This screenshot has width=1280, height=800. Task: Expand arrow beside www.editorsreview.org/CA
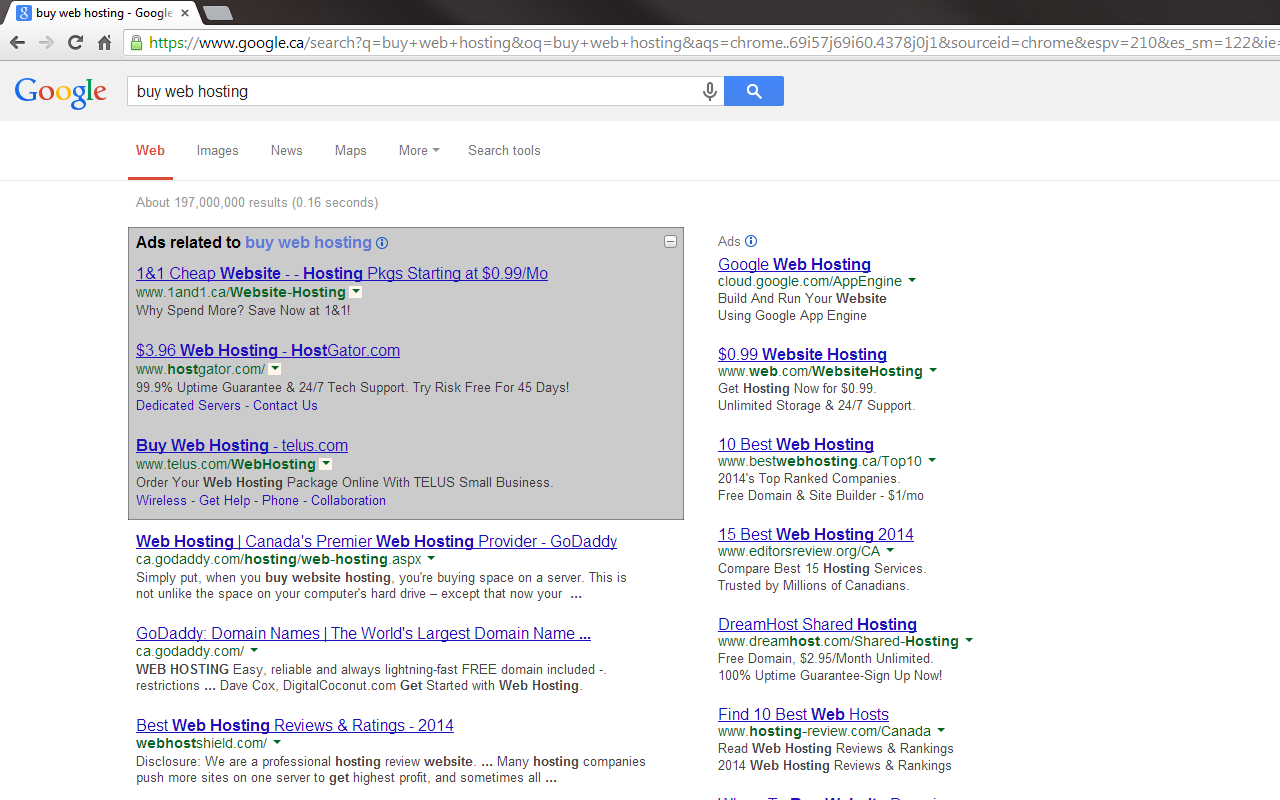coord(890,551)
